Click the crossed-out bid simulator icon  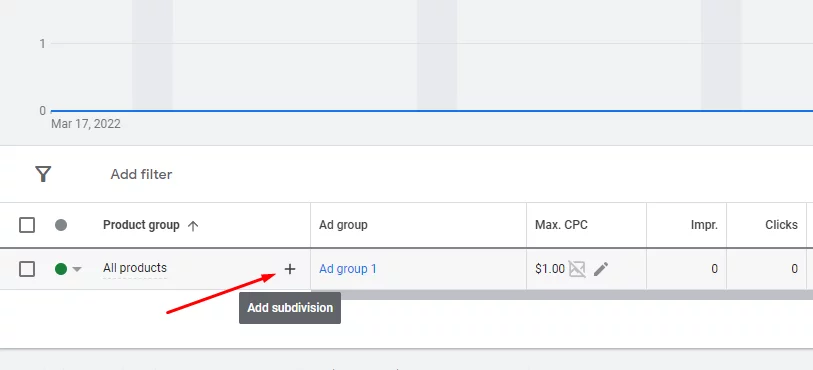coord(577,269)
